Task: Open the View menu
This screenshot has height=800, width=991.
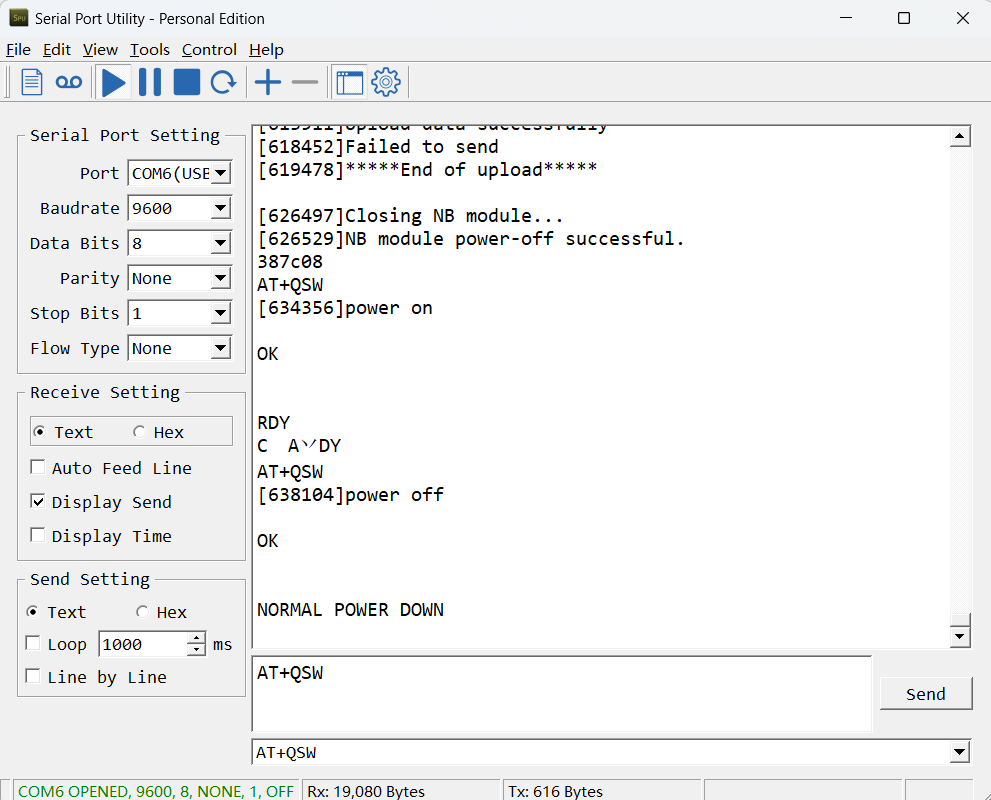Action: coord(100,50)
